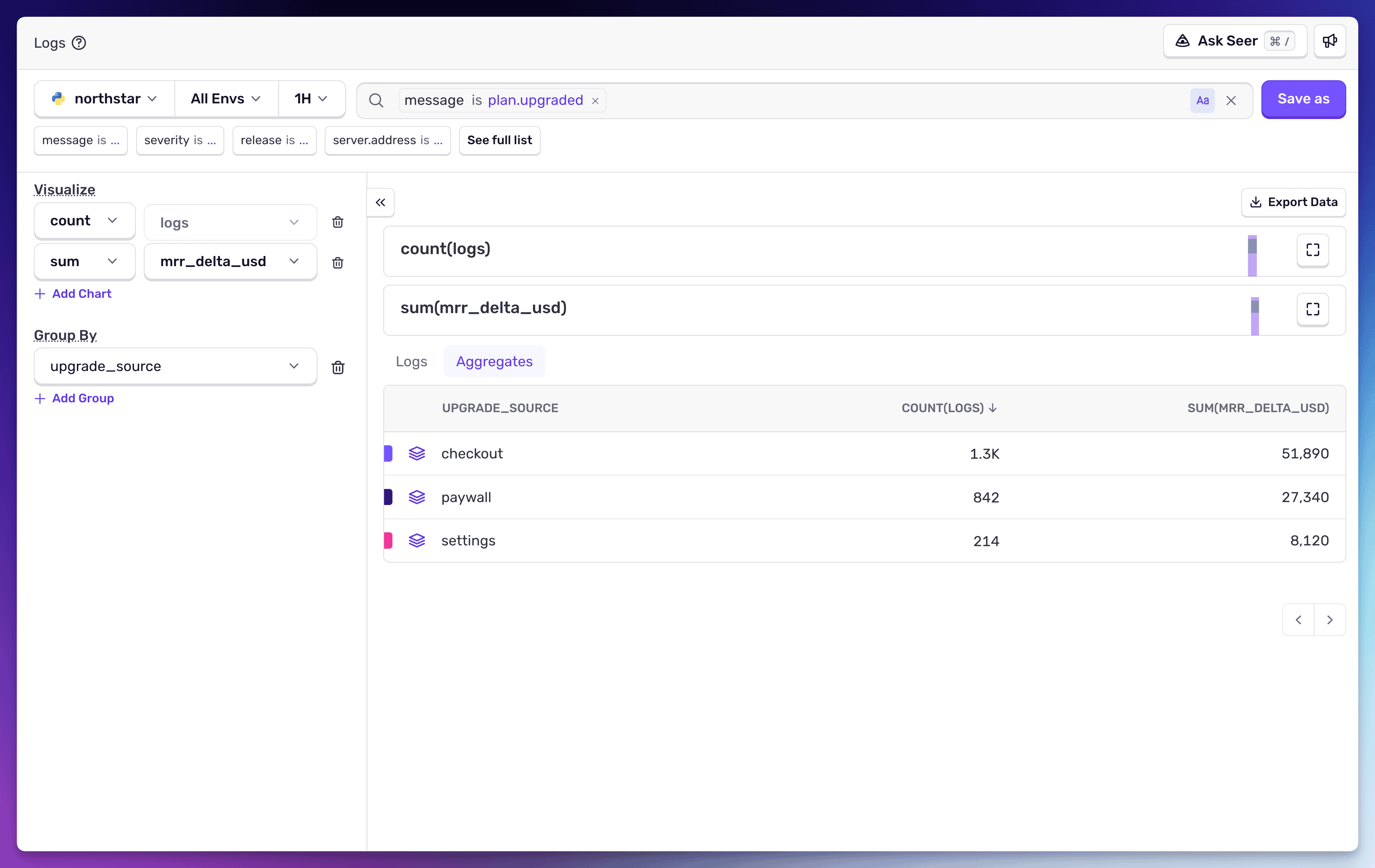
Task: Clear the search query with the X
Action: [x=1231, y=100]
